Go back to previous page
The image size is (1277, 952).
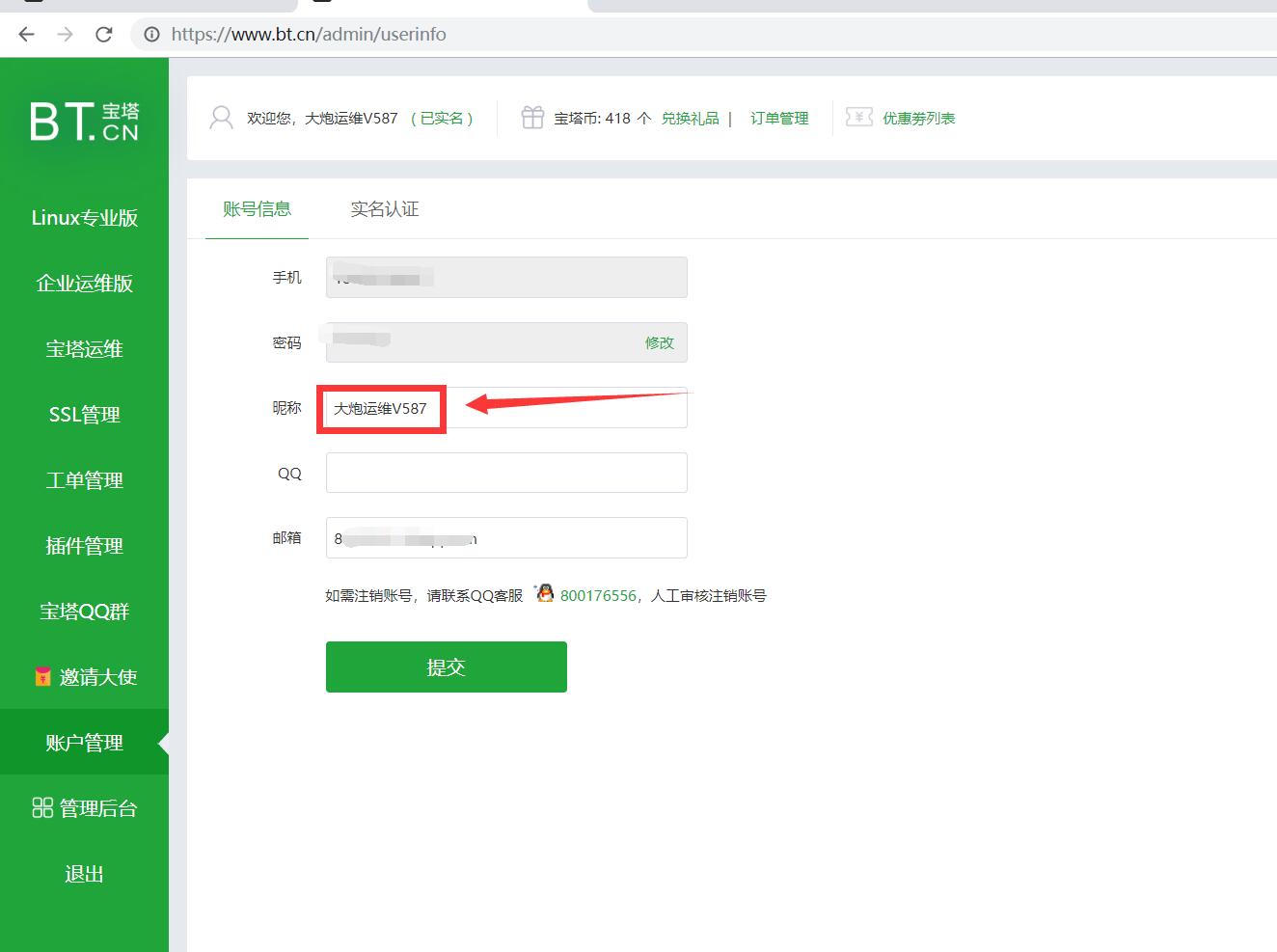click(26, 35)
